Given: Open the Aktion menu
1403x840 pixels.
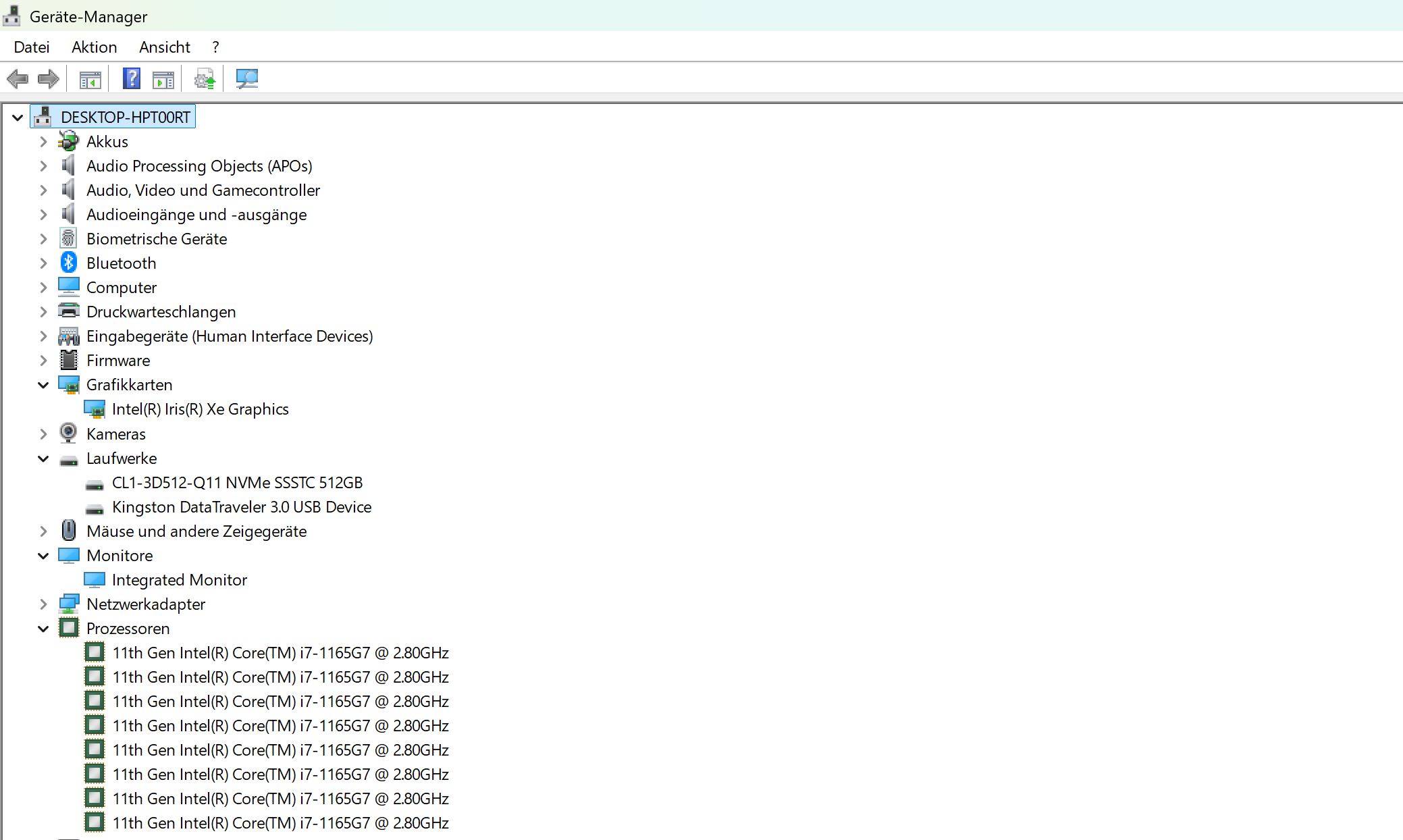Looking at the screenshot, I should coord(95,47).
